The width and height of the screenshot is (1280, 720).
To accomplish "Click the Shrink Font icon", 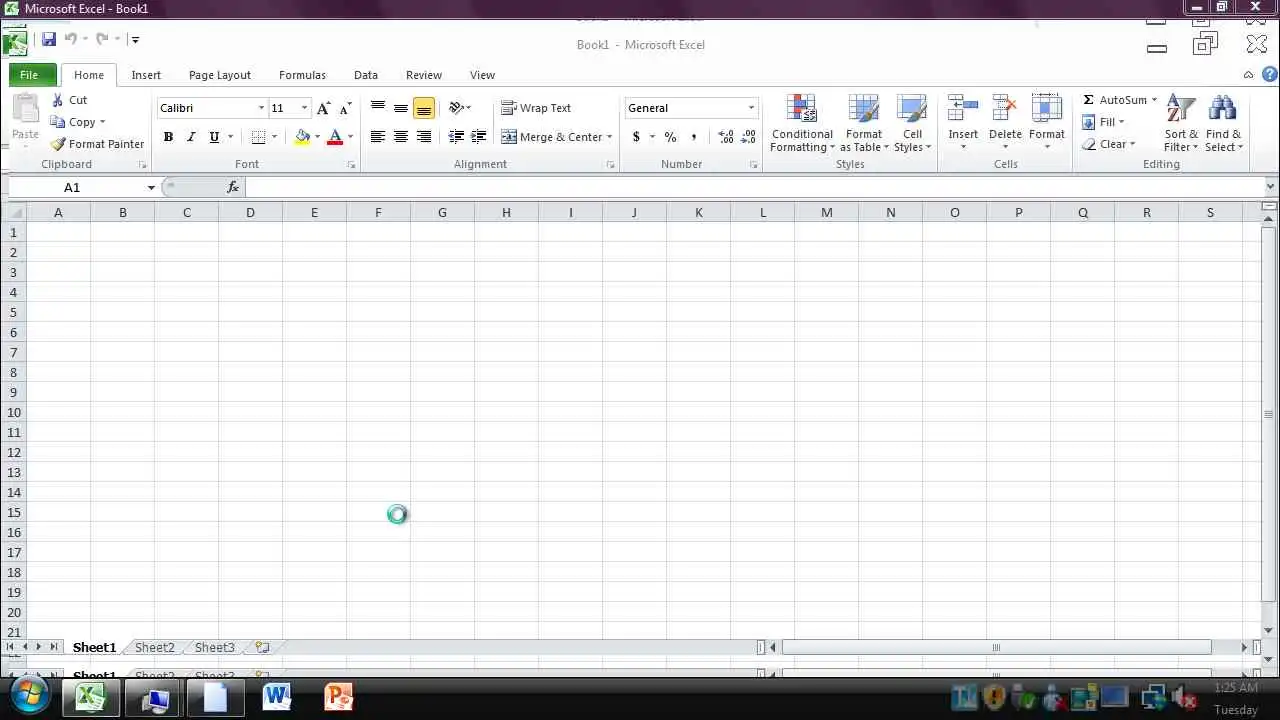I will pyautogui.click(x=346, y=108).
